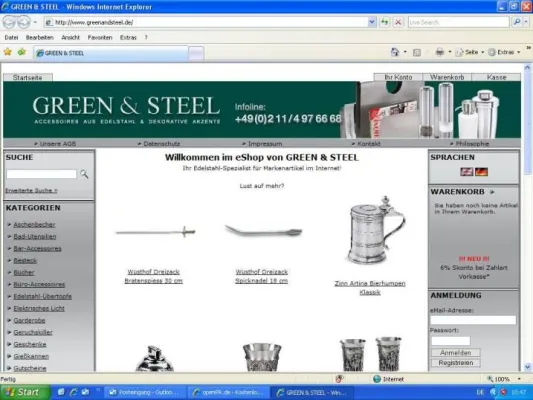The height and width of the screenshot is (400, 533).
Task: Click the Passwort input field
Action: pyautogui.click(x=451, y=341)
